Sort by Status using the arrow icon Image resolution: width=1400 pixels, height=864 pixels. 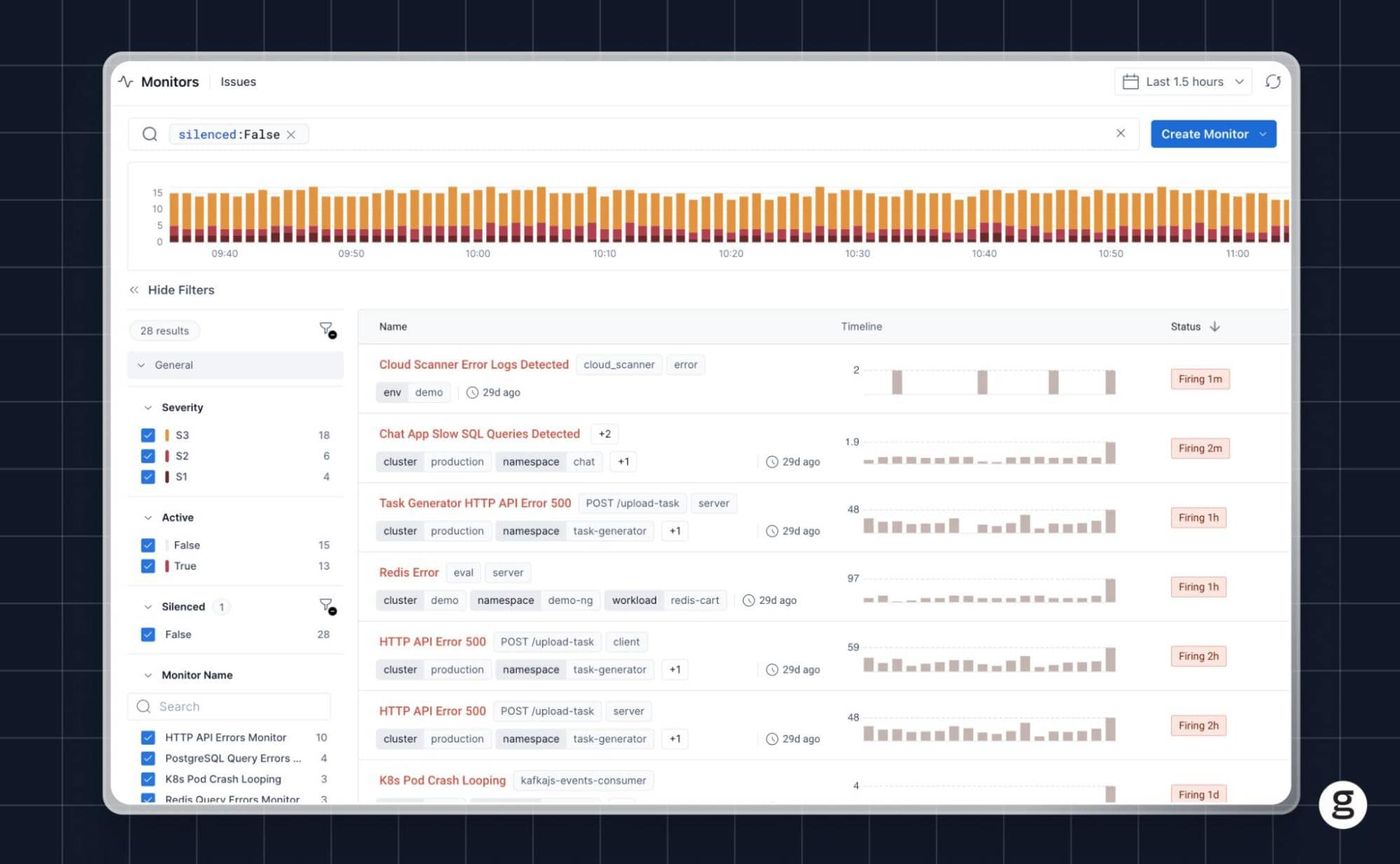pos(1214,326)
